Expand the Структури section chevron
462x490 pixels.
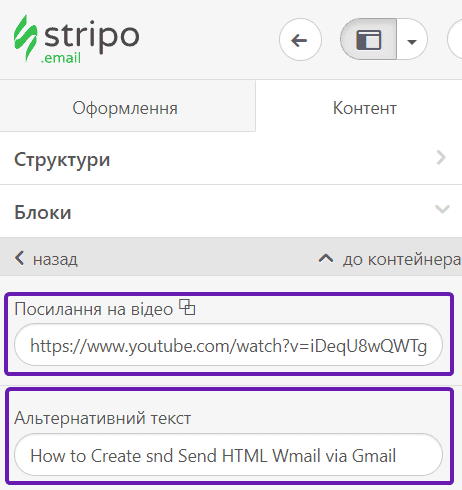point(441,158)
